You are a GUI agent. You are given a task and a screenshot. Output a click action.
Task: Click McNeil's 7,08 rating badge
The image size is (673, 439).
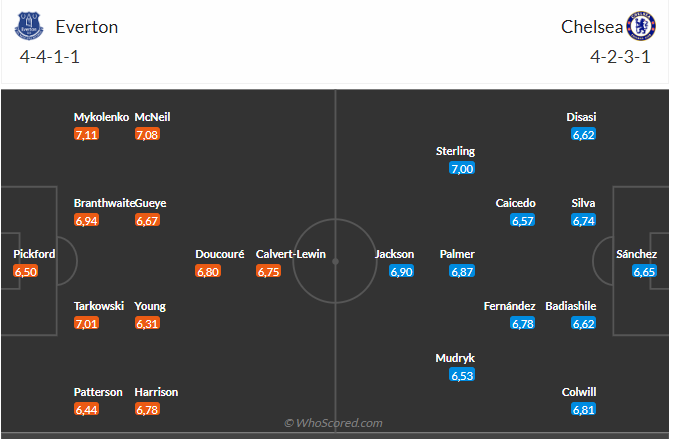(147, 135)
